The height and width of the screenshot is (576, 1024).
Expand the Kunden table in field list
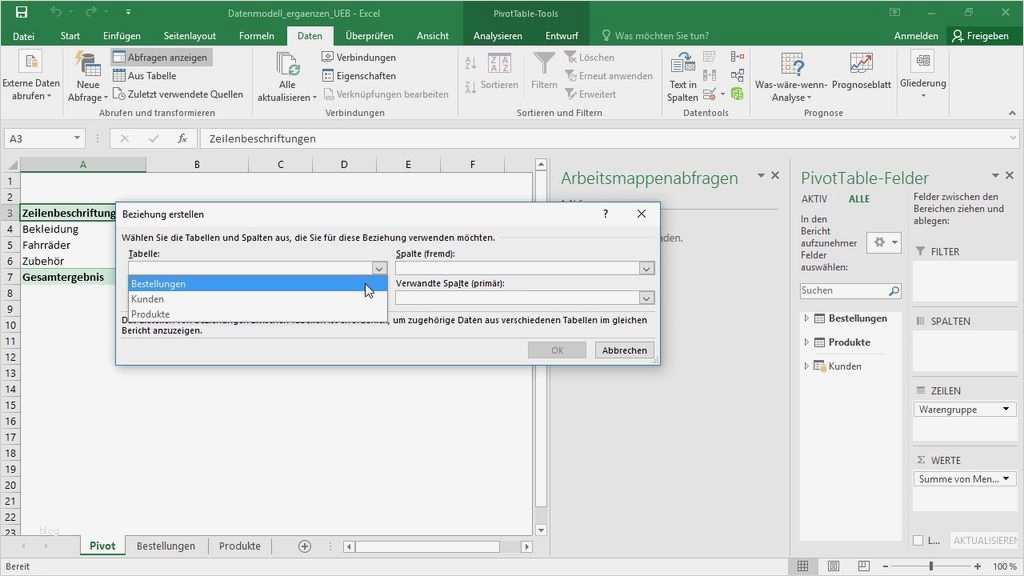[807, 366]
